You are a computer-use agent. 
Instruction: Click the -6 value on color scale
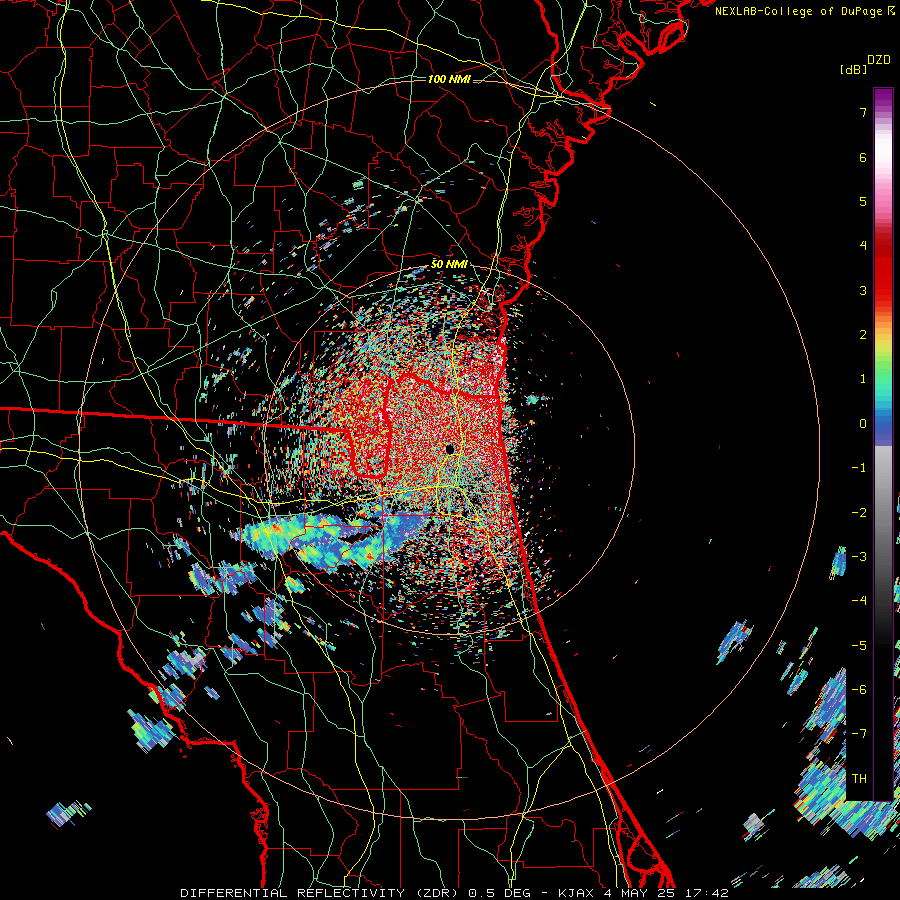(x=859, y=689)
